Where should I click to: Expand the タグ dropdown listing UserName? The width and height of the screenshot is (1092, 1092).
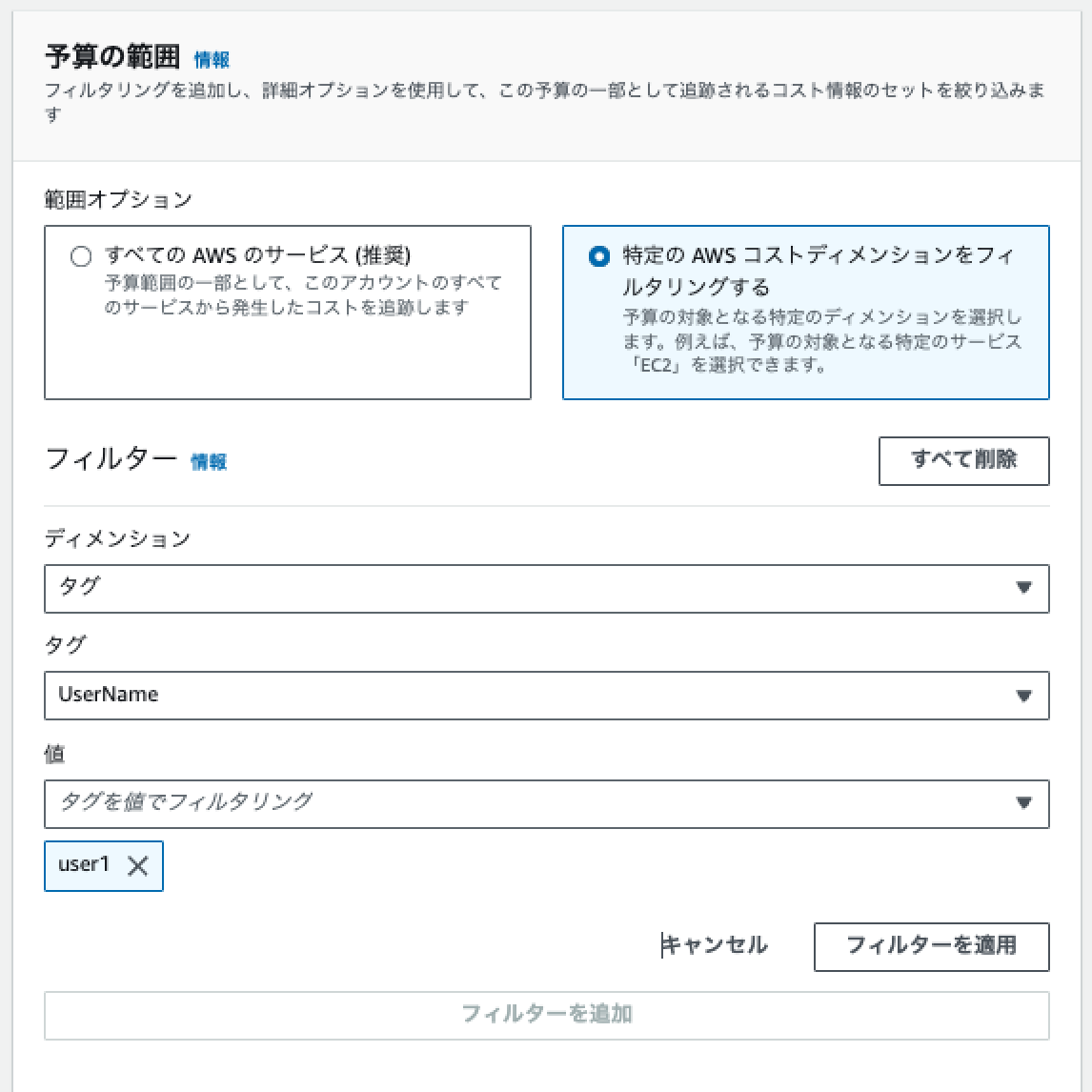(546, 696)
